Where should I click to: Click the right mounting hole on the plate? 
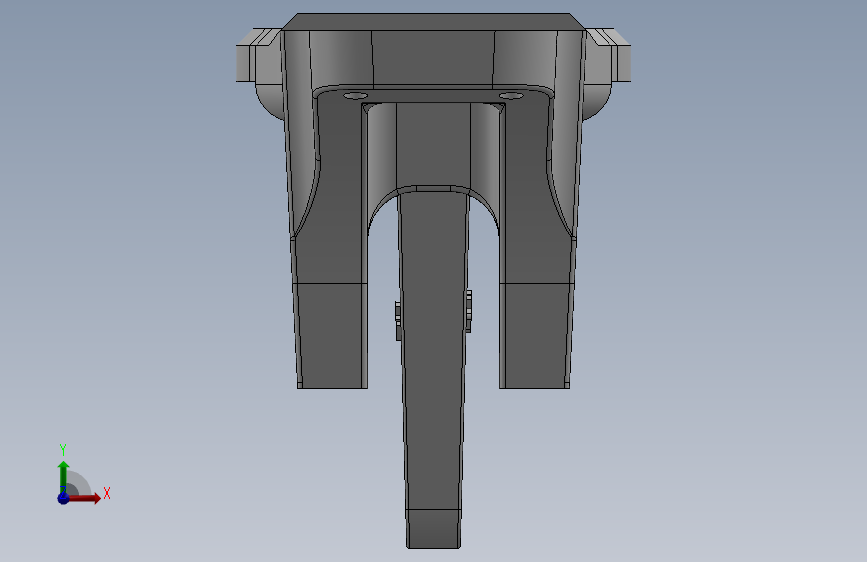coord(511,96)
